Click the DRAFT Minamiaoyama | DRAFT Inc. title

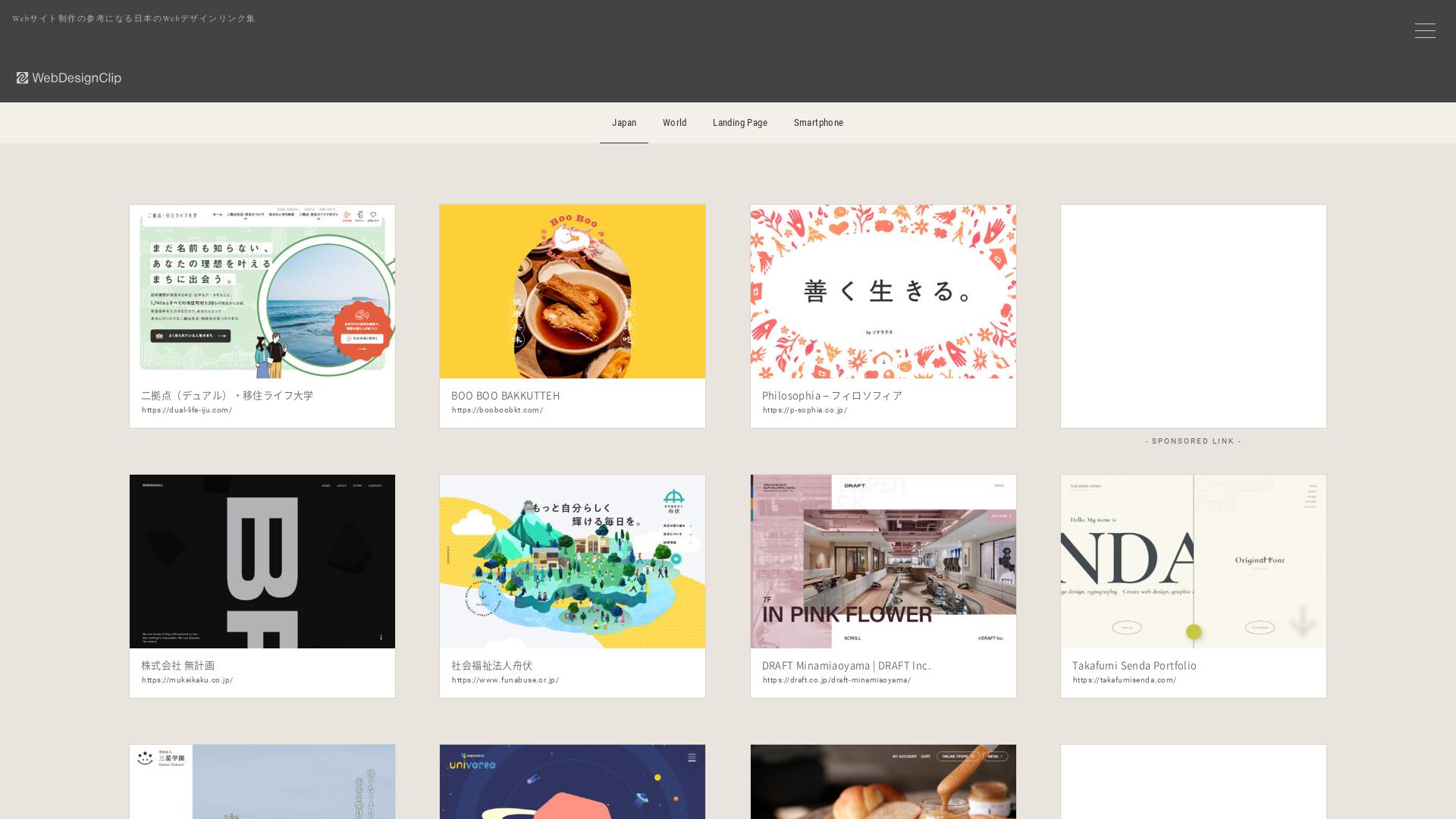pos(846,665)
